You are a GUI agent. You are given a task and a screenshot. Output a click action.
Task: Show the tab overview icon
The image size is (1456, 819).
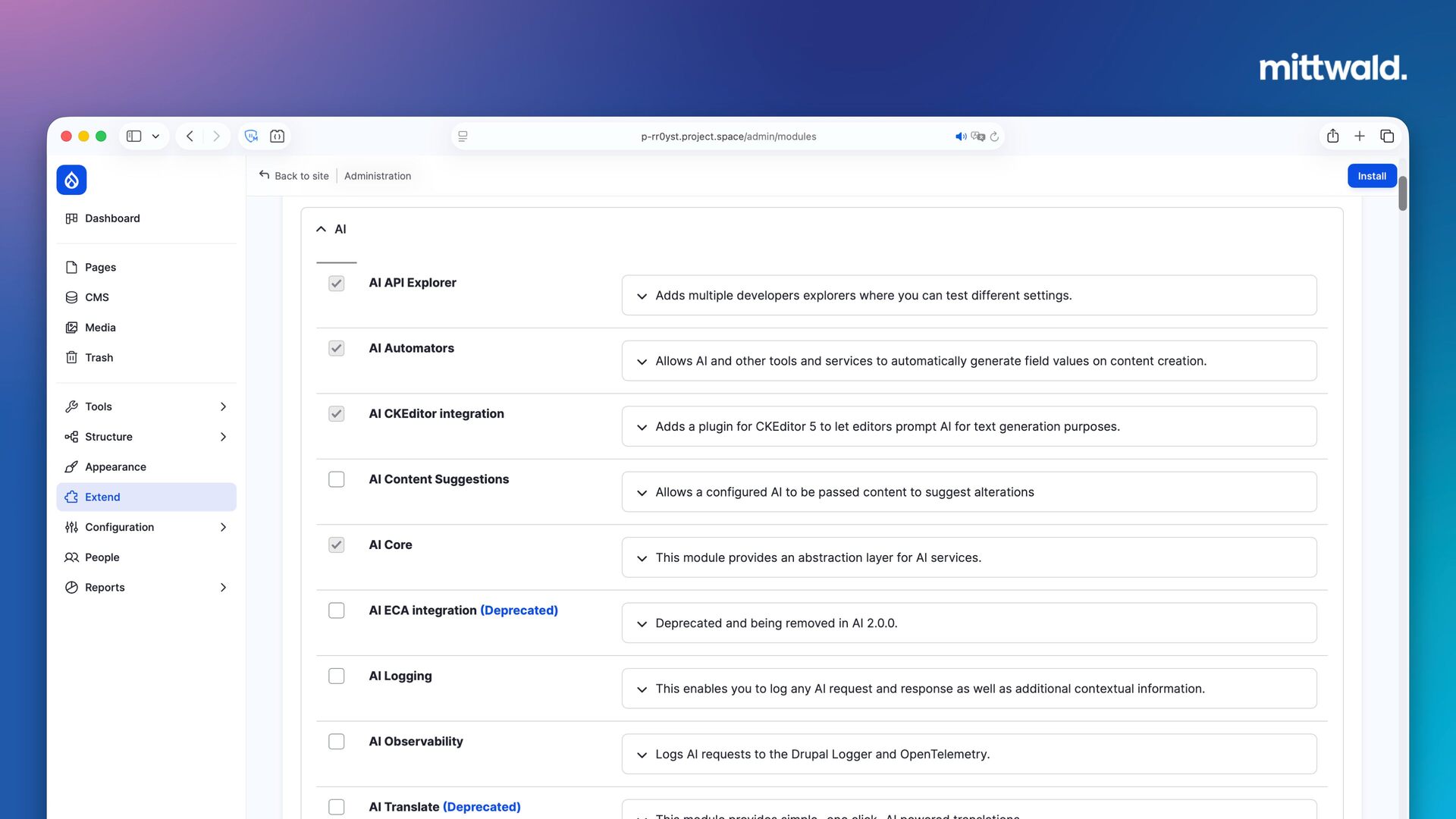pyautogui.click(x=1387, y=136)
